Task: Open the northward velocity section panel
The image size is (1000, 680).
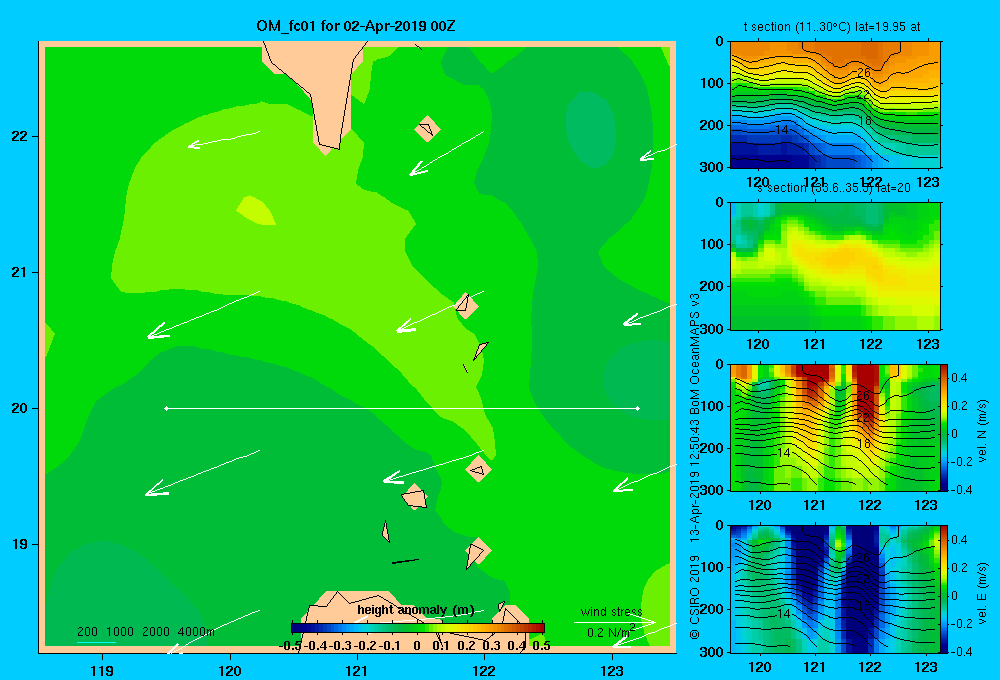Action: pyautogui.click(x=835, y=427)
